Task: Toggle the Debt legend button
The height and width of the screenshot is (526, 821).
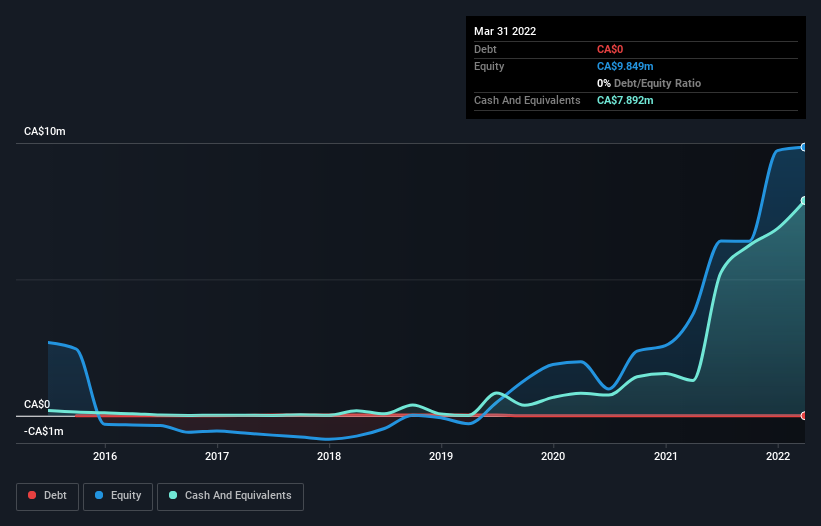Action: [x=47, y=496]
